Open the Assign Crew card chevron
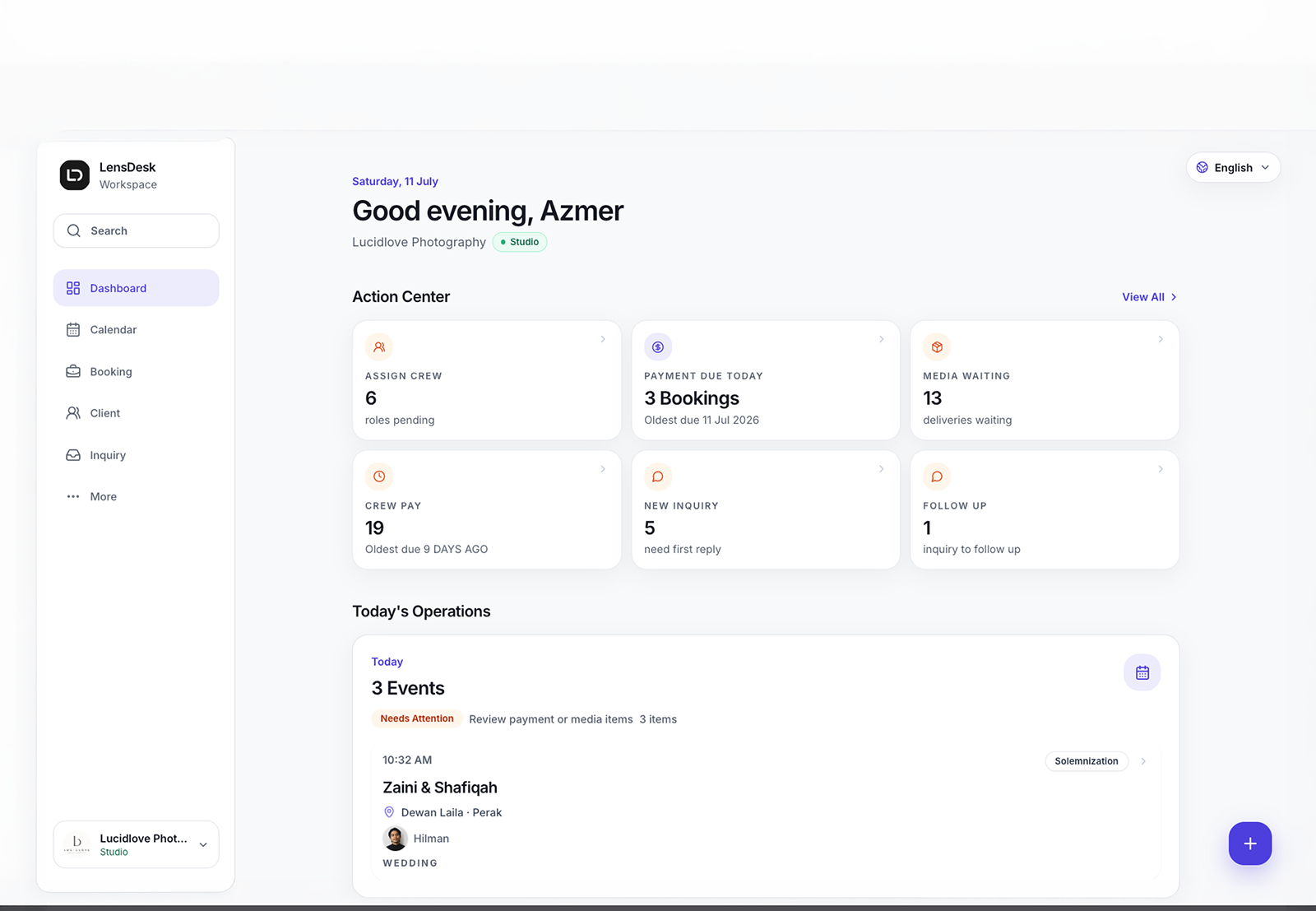Image resolution: width=1316 pixels, height=911 pixels. click(603, 339)
